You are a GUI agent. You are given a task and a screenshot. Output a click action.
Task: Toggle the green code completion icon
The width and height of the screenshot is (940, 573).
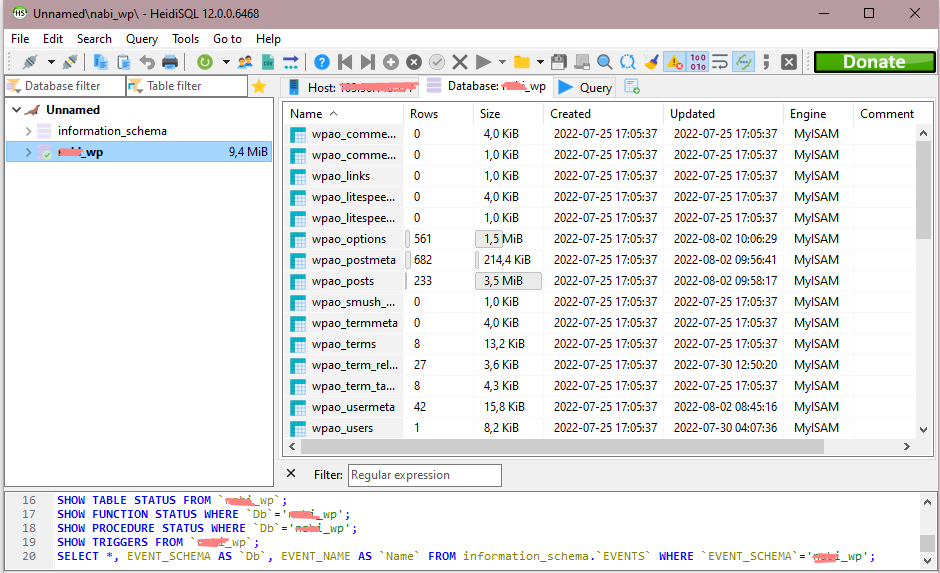click(743, 62)
